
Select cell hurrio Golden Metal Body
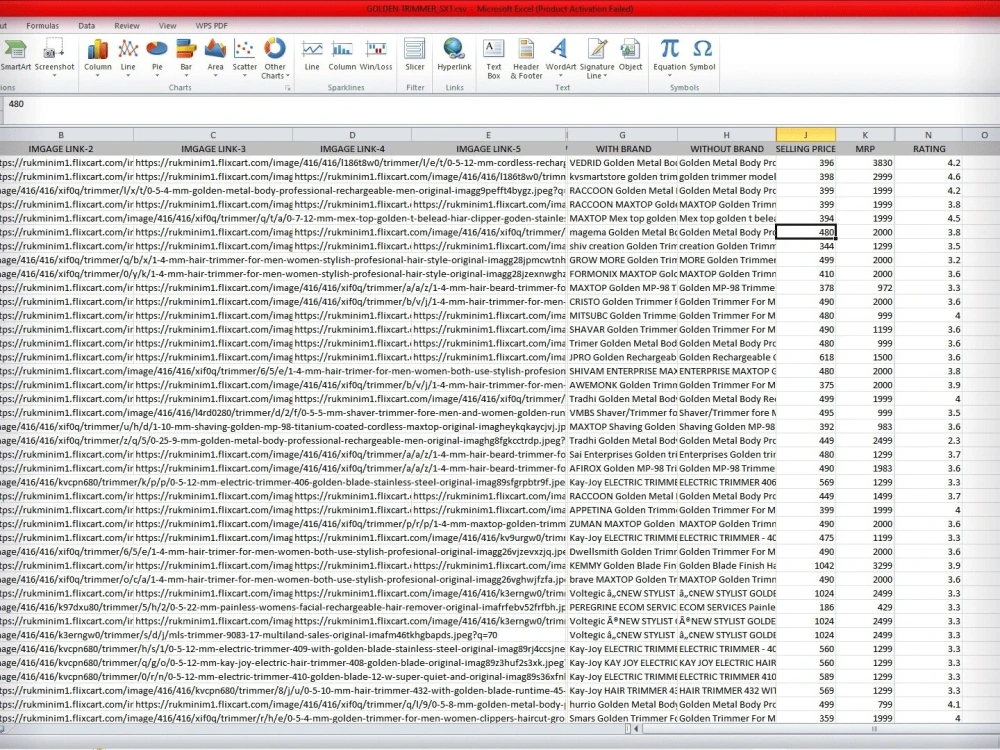tap(622, 705)
